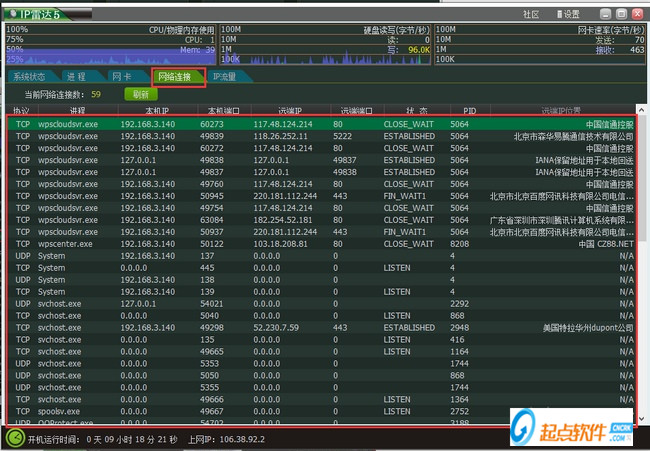650x451 pixels.
Task: Open the 设置 settings menu
Action: [568, 15]
